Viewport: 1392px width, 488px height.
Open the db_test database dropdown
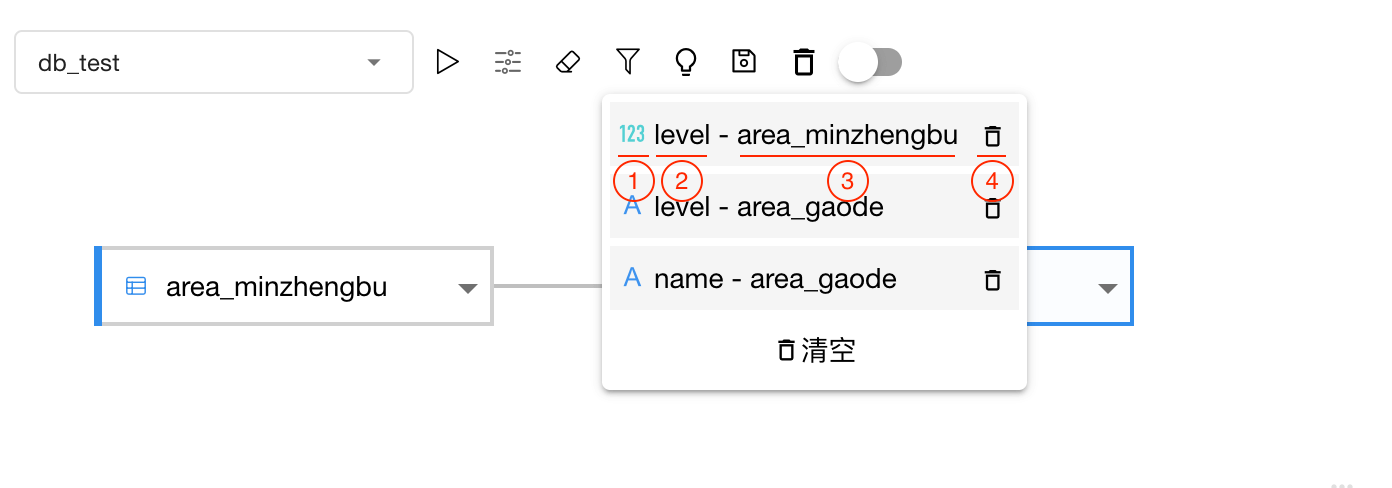(x=214, y=62)
